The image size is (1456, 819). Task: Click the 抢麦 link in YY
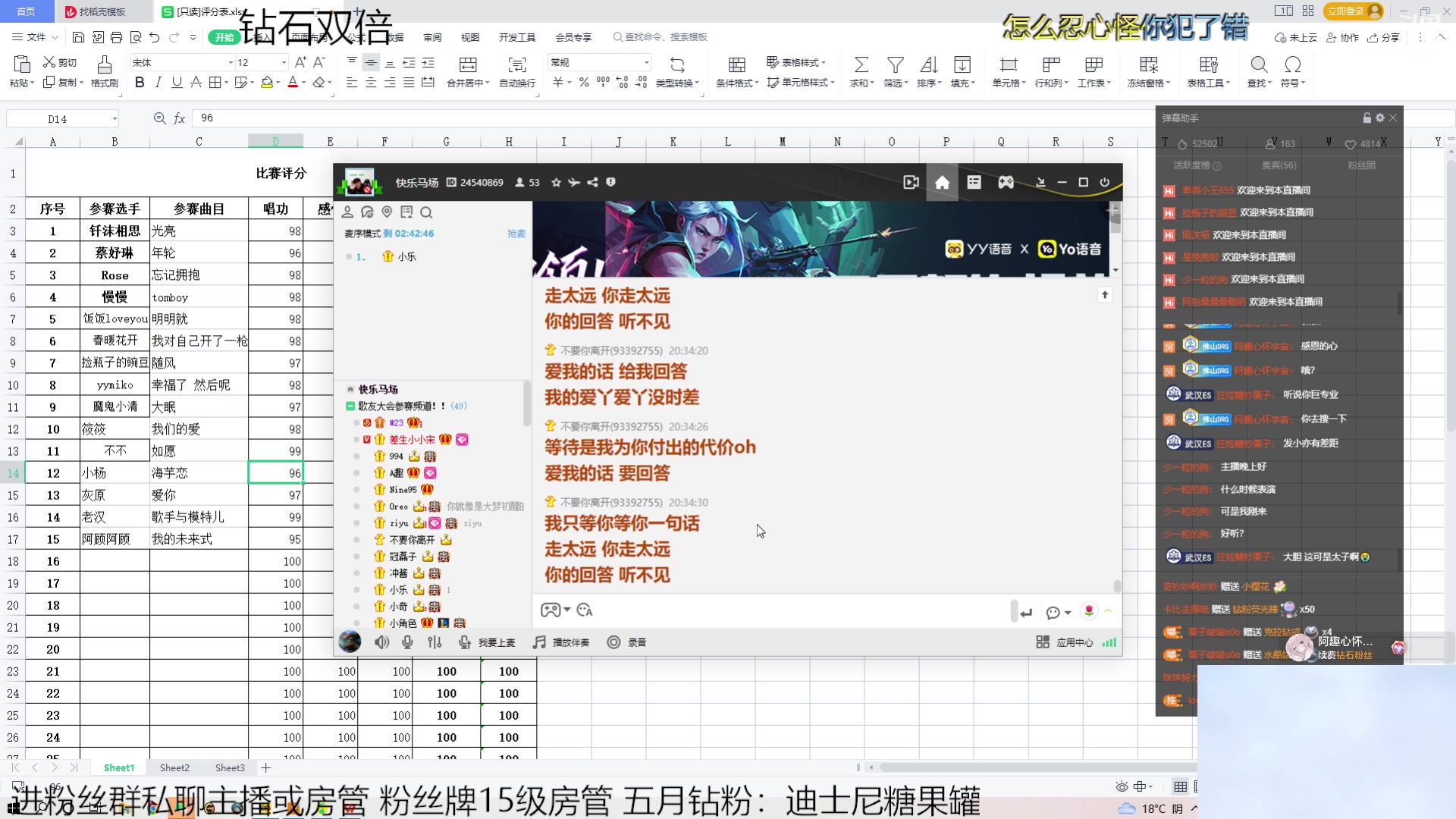click(516, 234)
